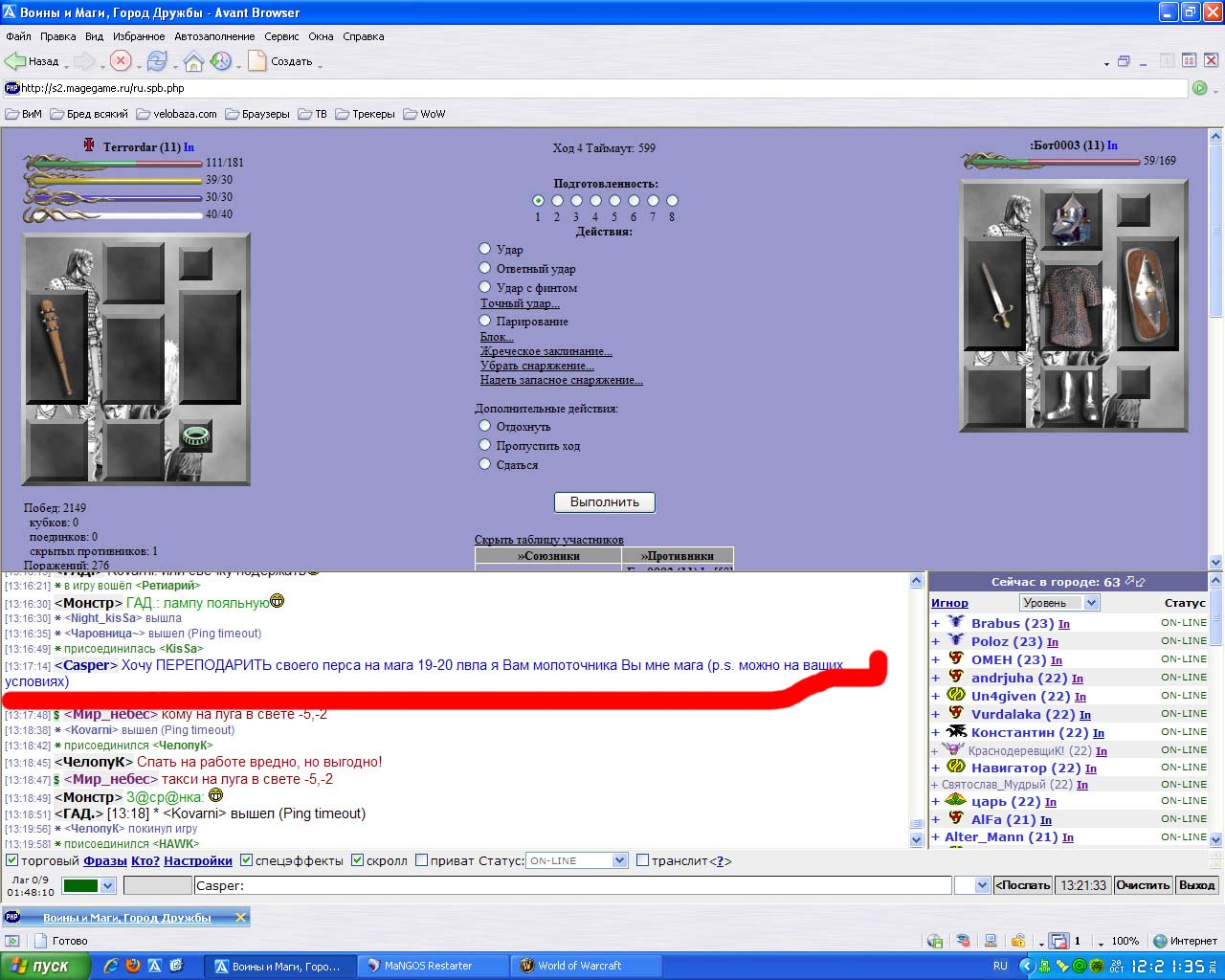Open the velobaza.com bookmark folder
The height and width of the screenshot is (980, 1225).
(177, 114)
